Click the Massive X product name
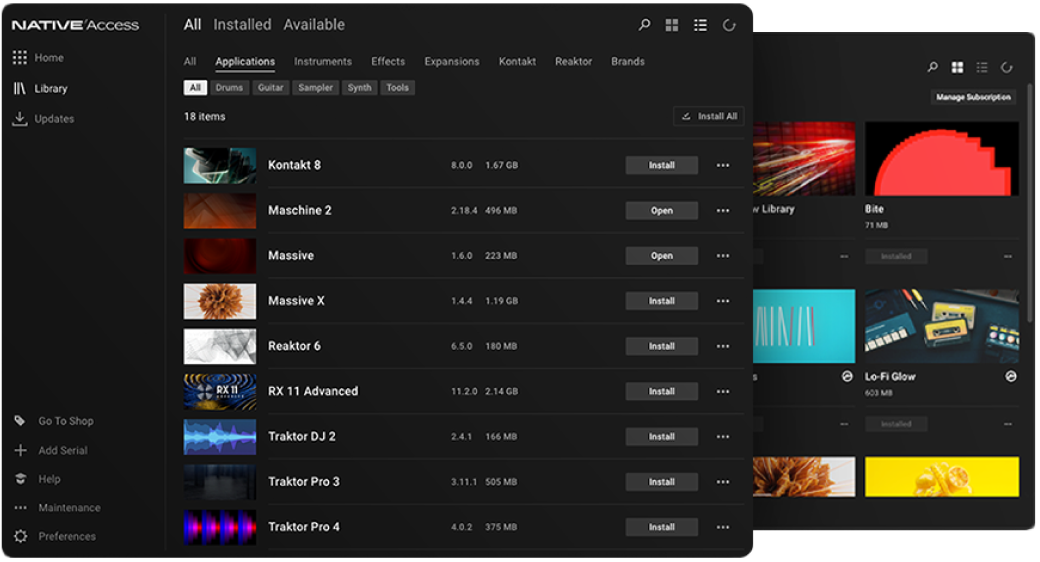The width and height of the screenshot is (1040, 562). 296,301
